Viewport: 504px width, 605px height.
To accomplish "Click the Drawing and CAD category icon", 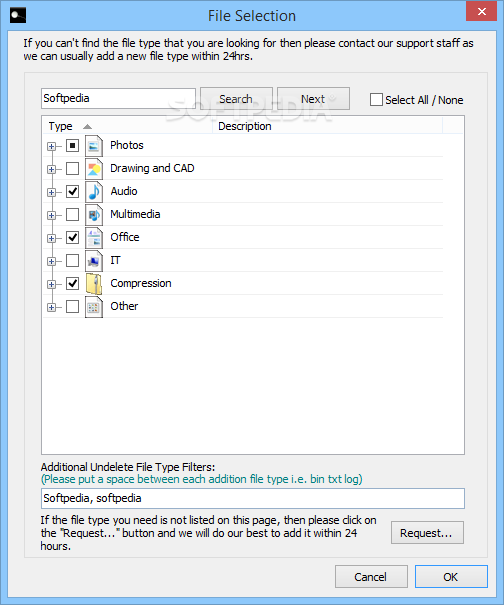I will click(x=94, y=169).
